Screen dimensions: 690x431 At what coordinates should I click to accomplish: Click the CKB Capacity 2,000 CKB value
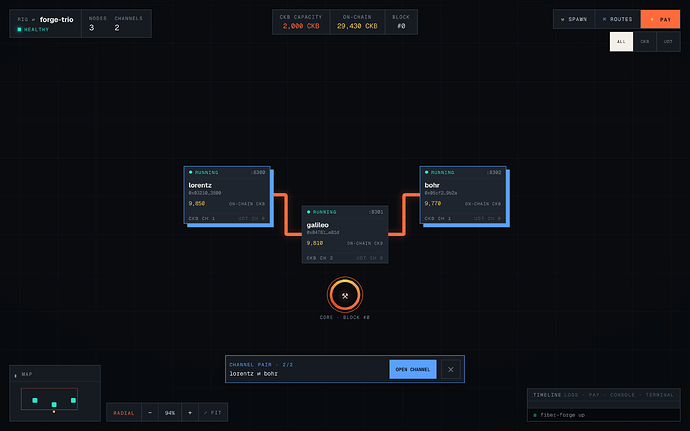(x=301, y=26)
